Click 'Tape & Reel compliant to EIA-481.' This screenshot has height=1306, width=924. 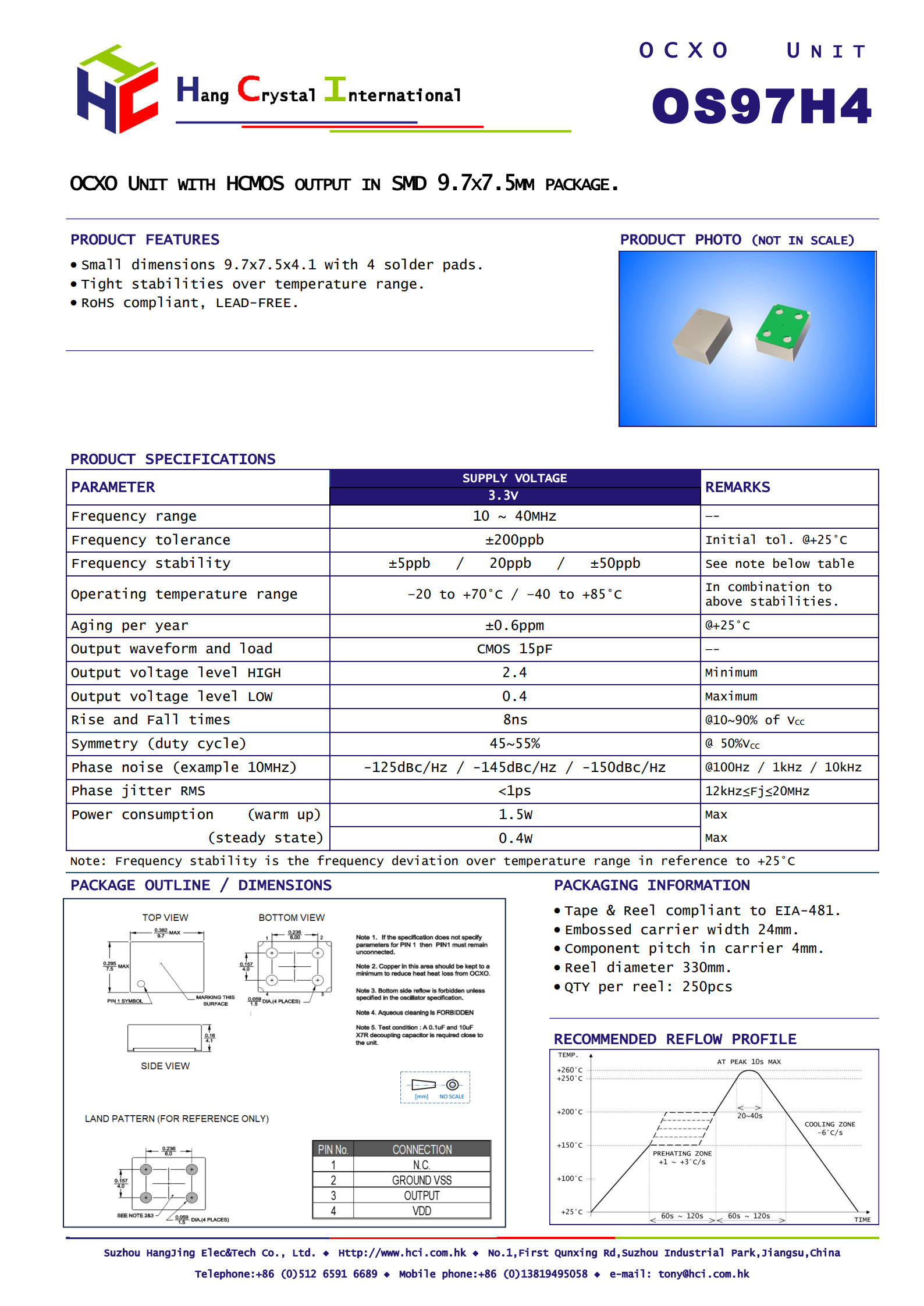pos(702,911)
